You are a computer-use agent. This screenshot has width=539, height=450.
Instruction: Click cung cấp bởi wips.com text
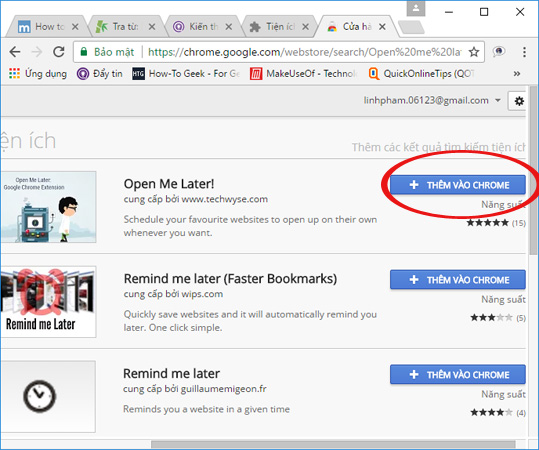pyautogui.click(x=173, y=294)
